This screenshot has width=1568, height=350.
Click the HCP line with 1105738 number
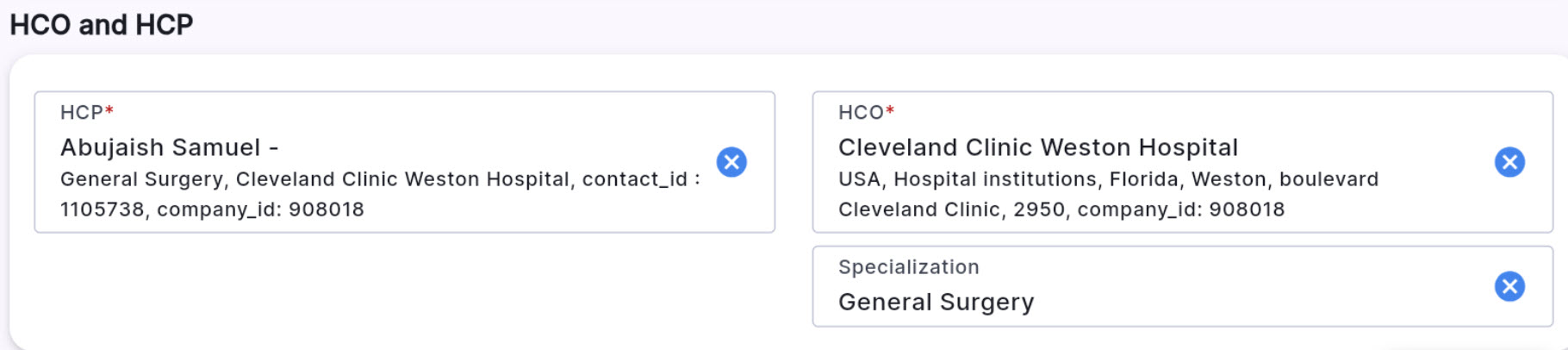pyautogui.click(x=212, y=209)
